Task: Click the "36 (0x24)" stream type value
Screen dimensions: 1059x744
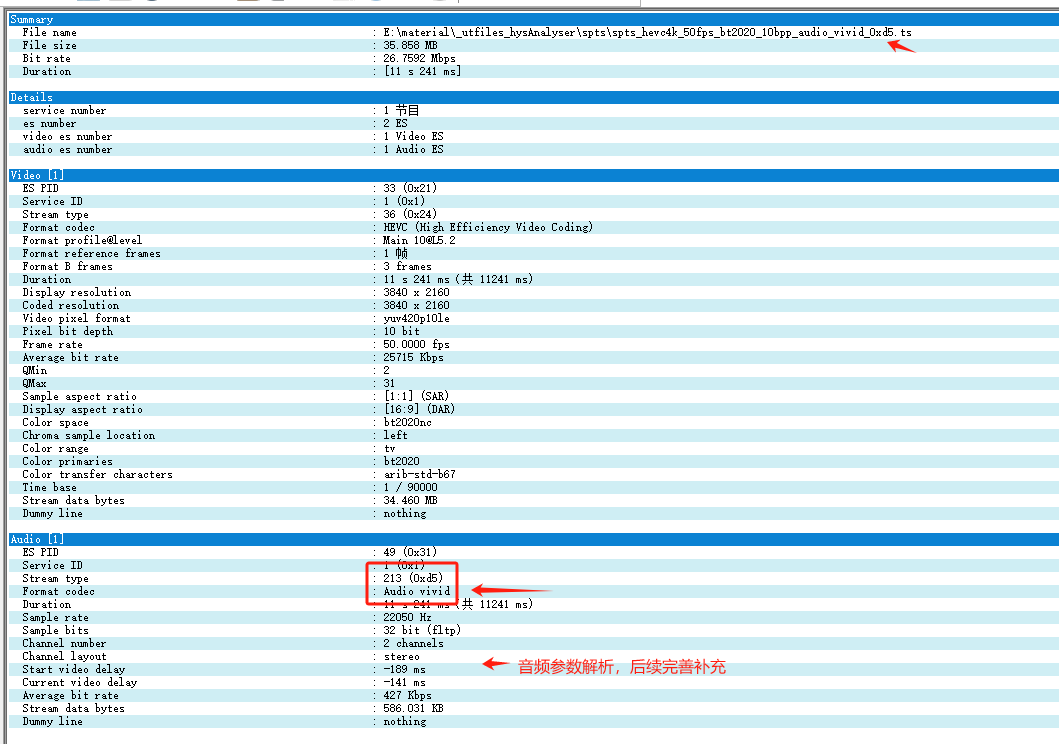Action: pyautogui.click(x=410, y=215)
